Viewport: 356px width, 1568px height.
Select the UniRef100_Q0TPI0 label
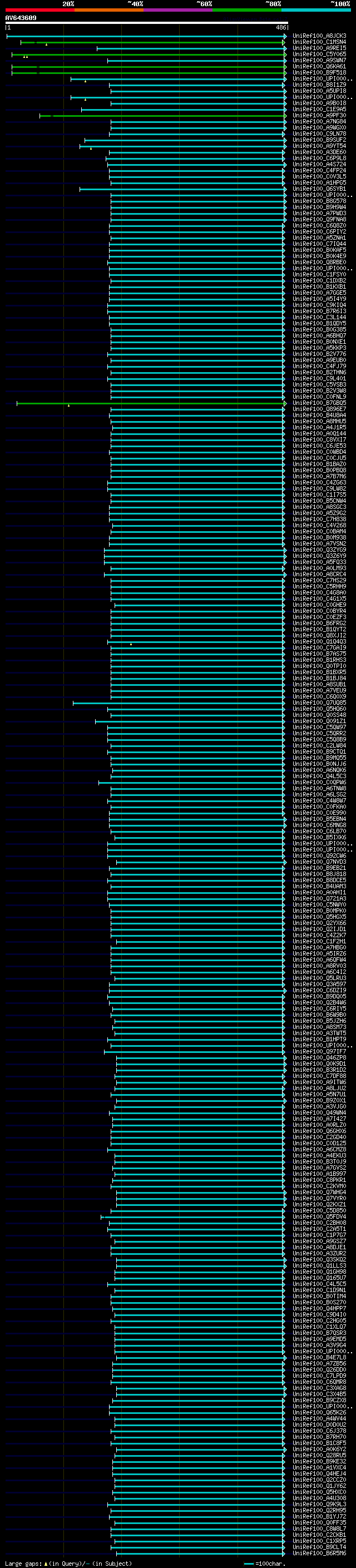(319, 666)
